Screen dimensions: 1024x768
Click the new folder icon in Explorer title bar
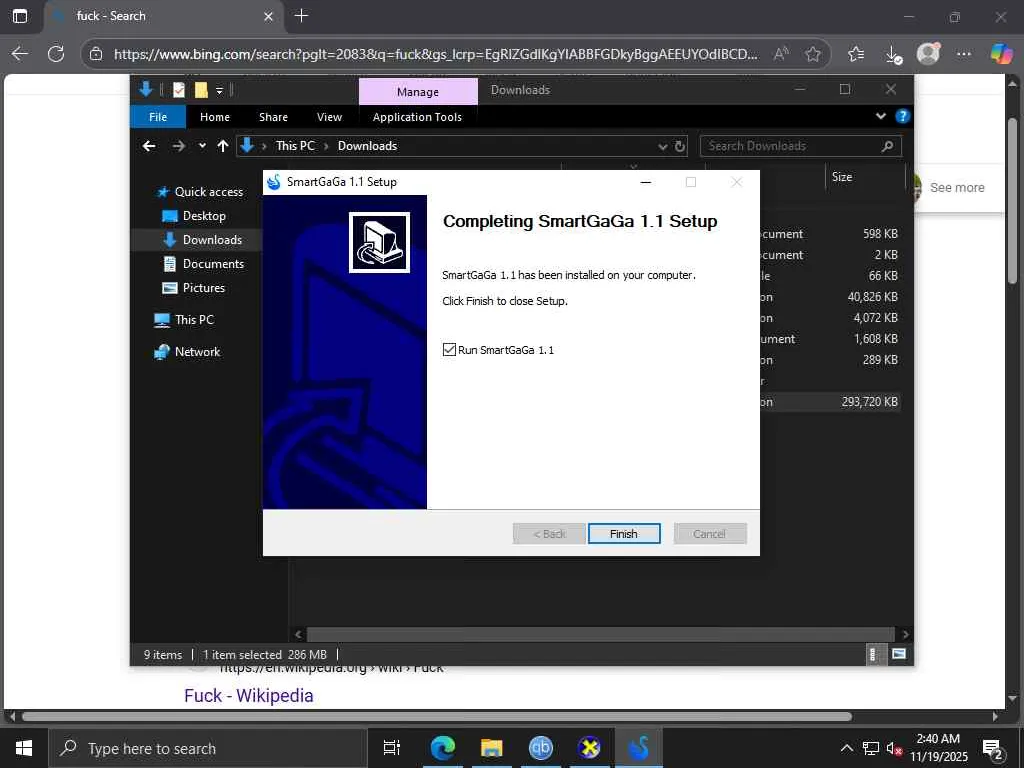201,90
